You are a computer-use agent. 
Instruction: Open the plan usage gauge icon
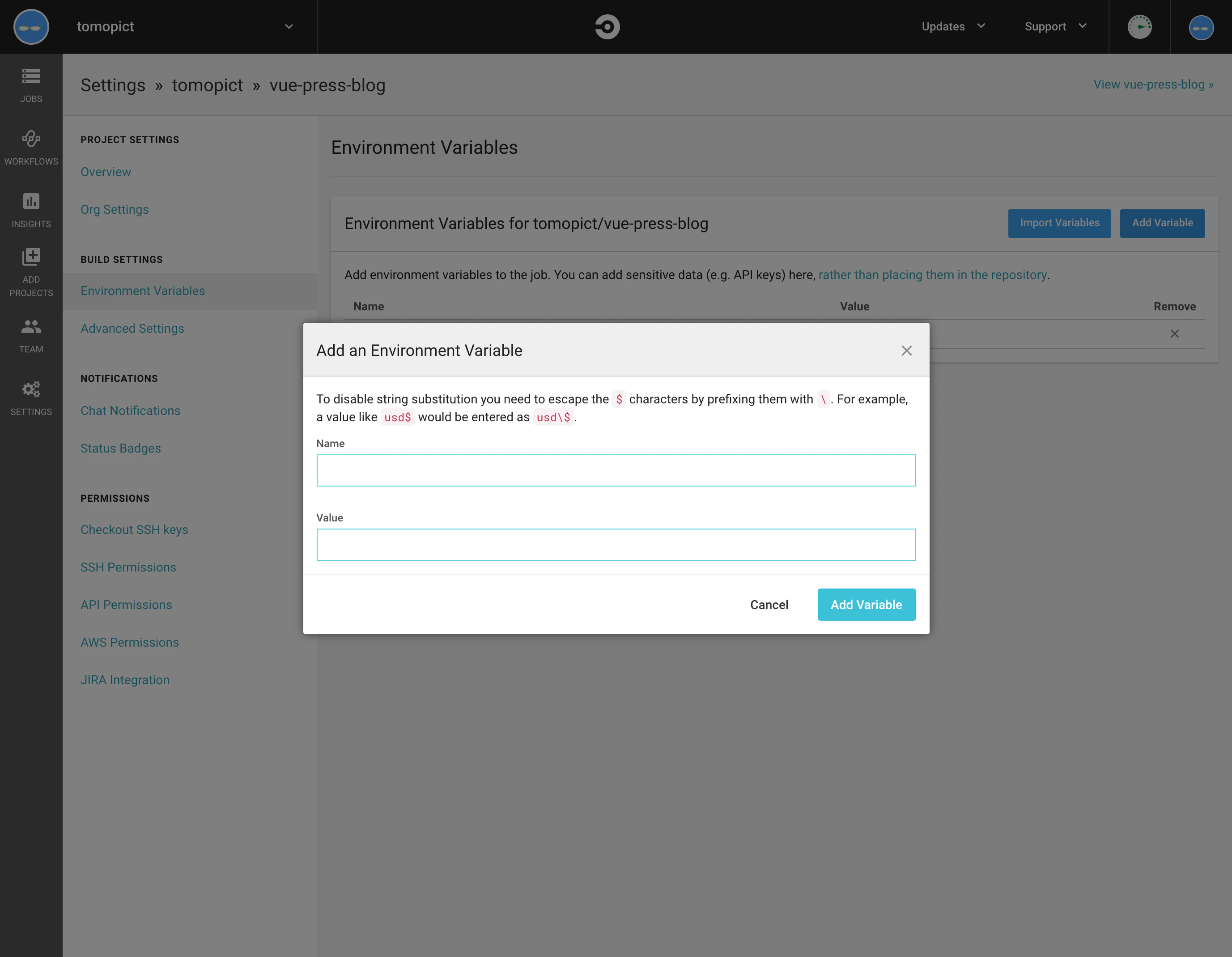pyautogui.click(x=1140, y=26)
